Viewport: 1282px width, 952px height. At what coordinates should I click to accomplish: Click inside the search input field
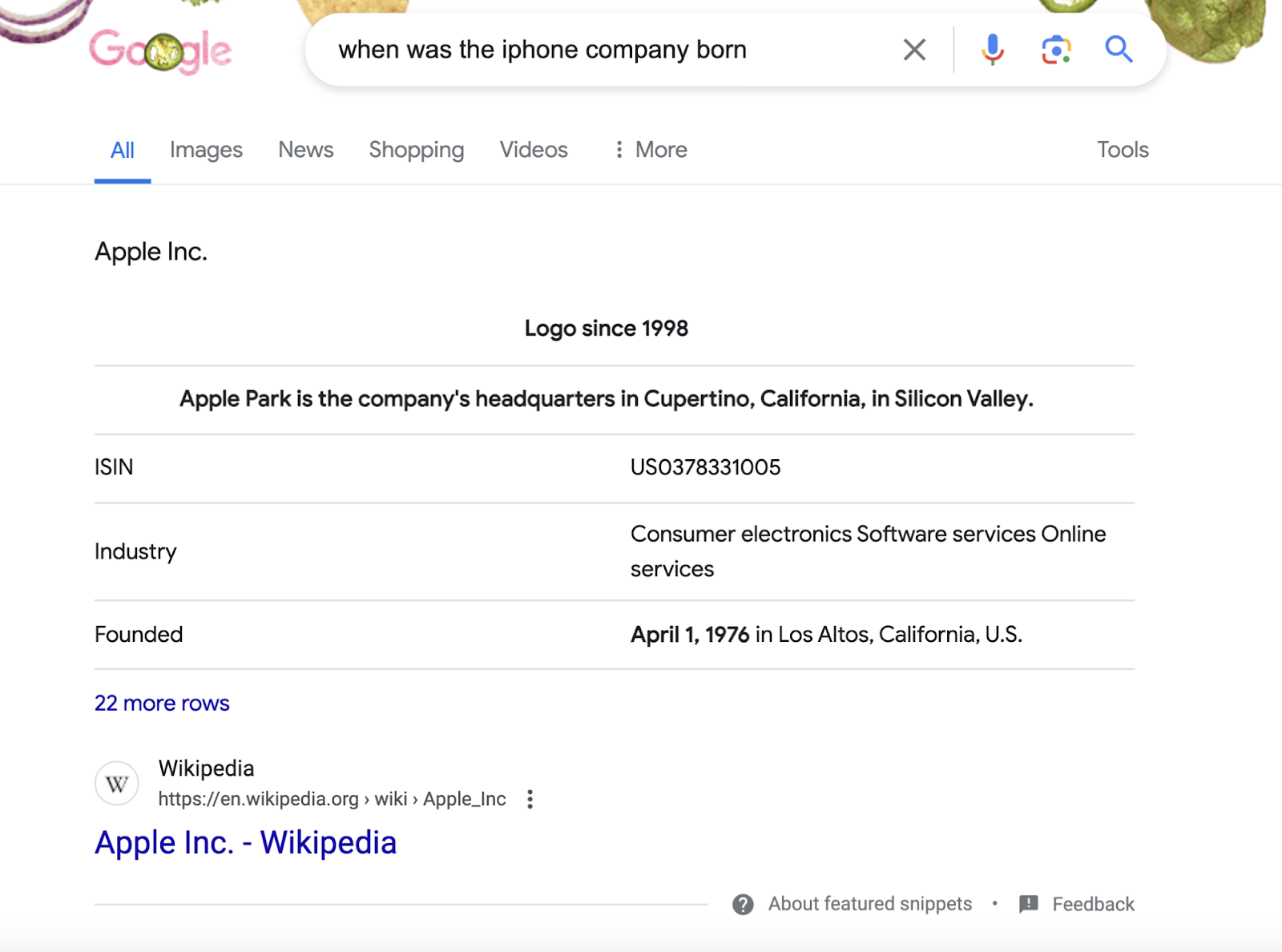(x=561, y=49)
